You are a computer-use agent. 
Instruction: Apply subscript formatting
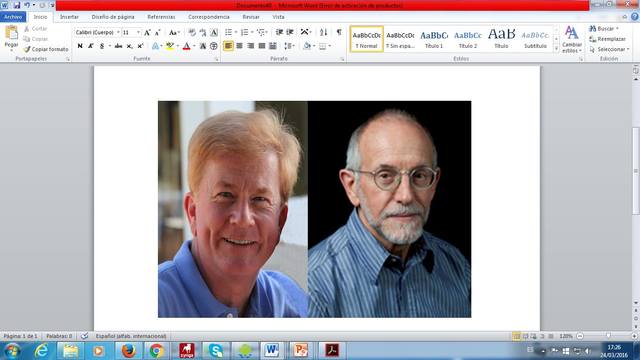coord(129,46)
